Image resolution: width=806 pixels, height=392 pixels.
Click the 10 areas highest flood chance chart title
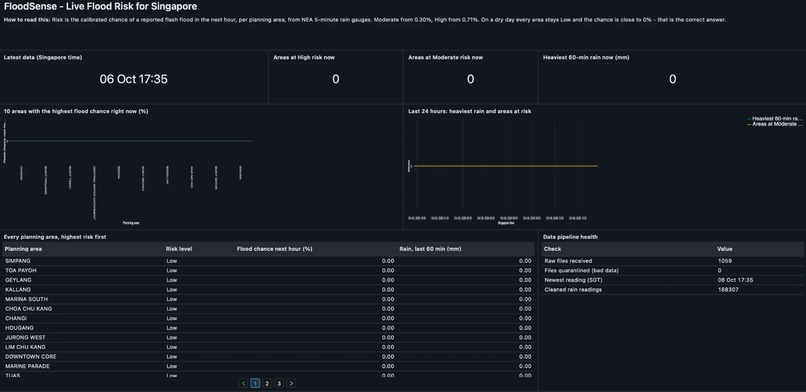click(x=76, y=111)
